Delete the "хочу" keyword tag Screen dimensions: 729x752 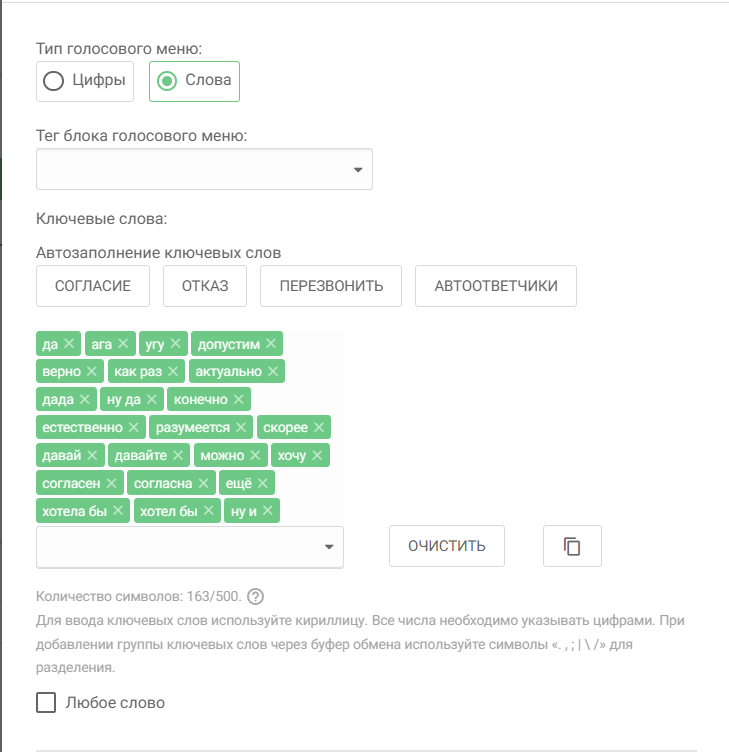pos(318,456)
